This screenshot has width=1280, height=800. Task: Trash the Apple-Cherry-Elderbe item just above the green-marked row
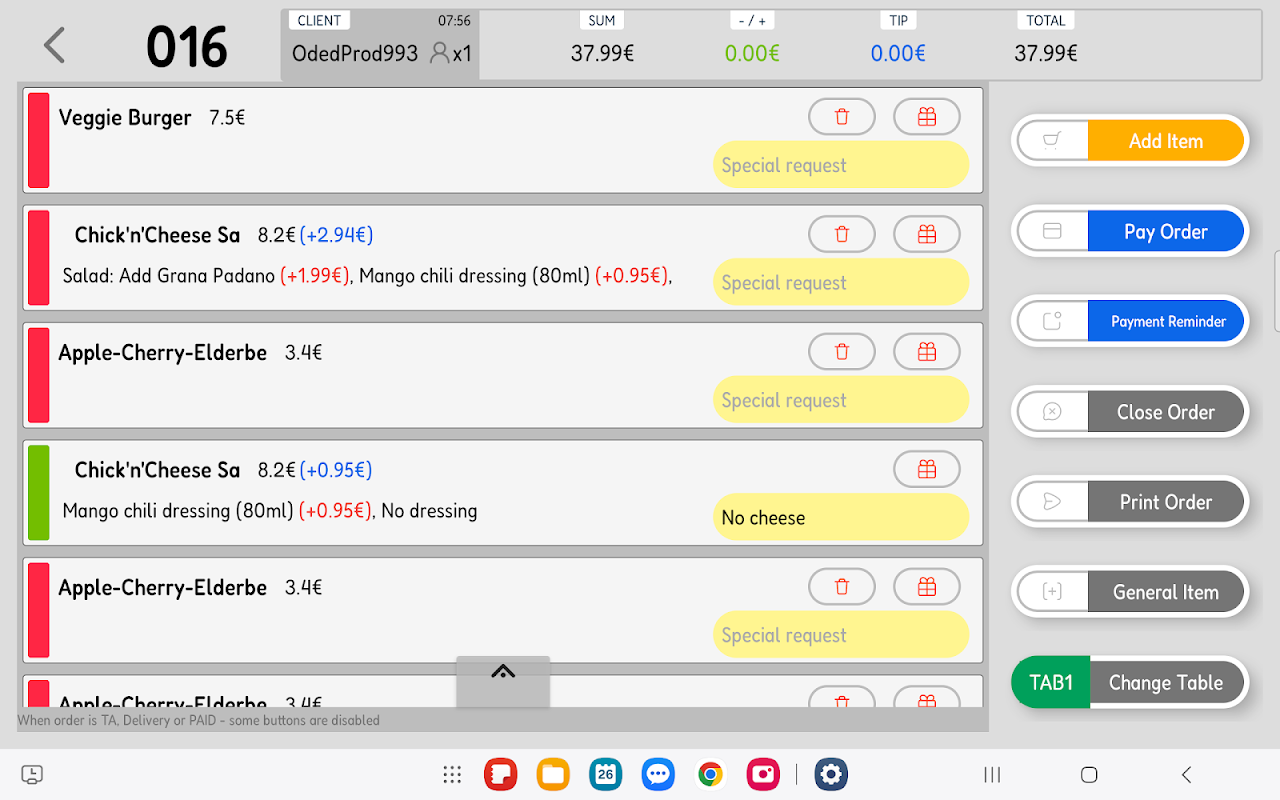(842, 352)
